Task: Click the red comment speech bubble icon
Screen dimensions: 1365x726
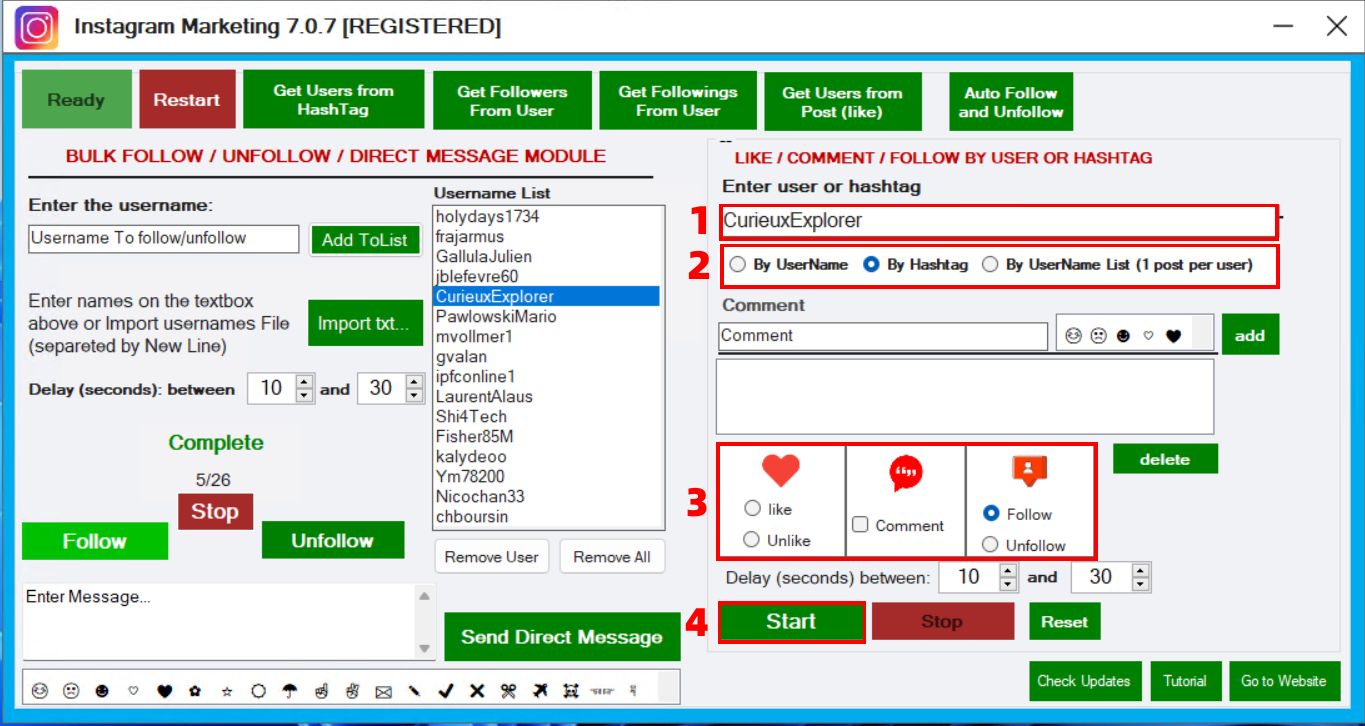Action: 905,473
